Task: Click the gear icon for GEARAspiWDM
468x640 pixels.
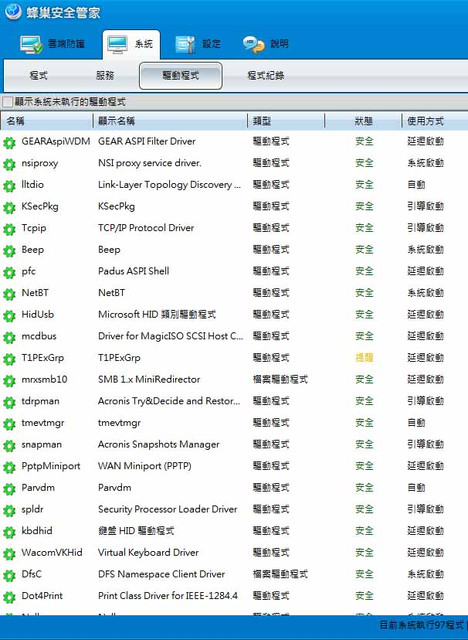Action: click(9, 143)
